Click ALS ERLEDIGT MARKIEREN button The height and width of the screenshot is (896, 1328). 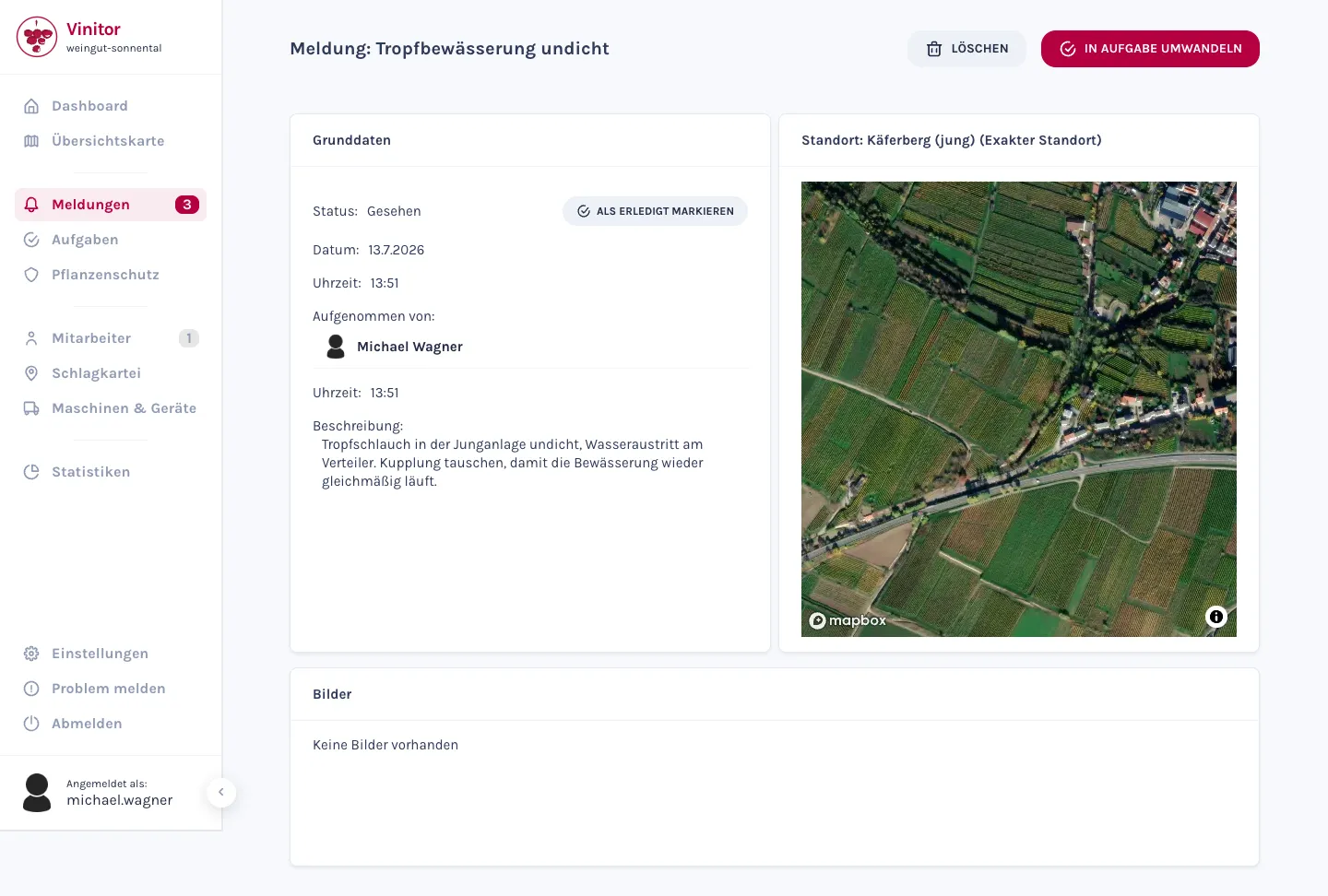(655, 211)
